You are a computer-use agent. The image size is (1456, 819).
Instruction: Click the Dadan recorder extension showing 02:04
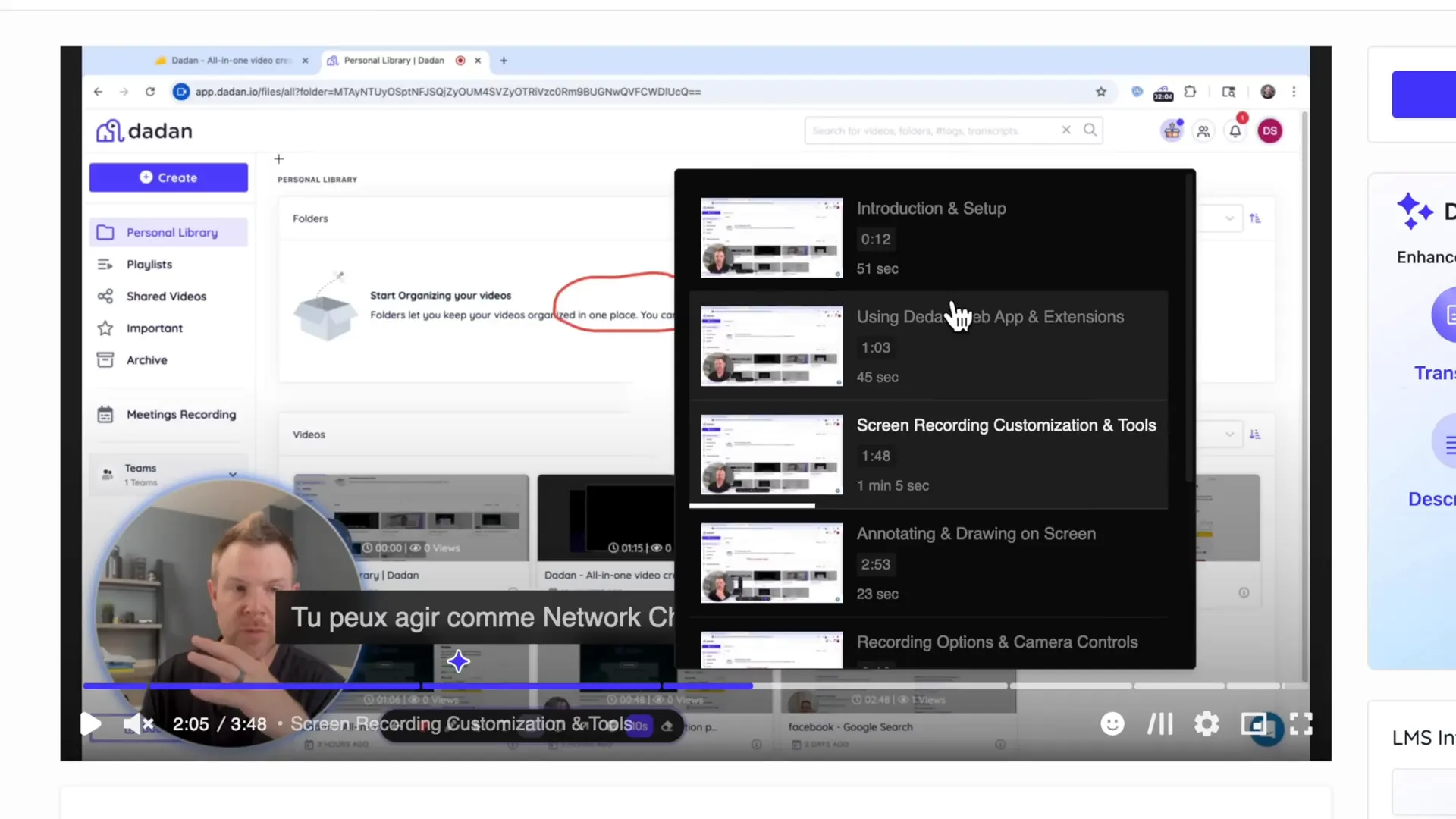click(1163, 93)
